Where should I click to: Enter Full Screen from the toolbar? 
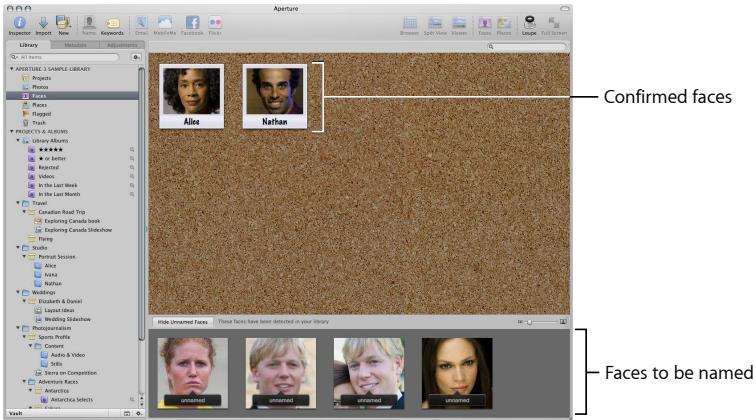(554, 26)
